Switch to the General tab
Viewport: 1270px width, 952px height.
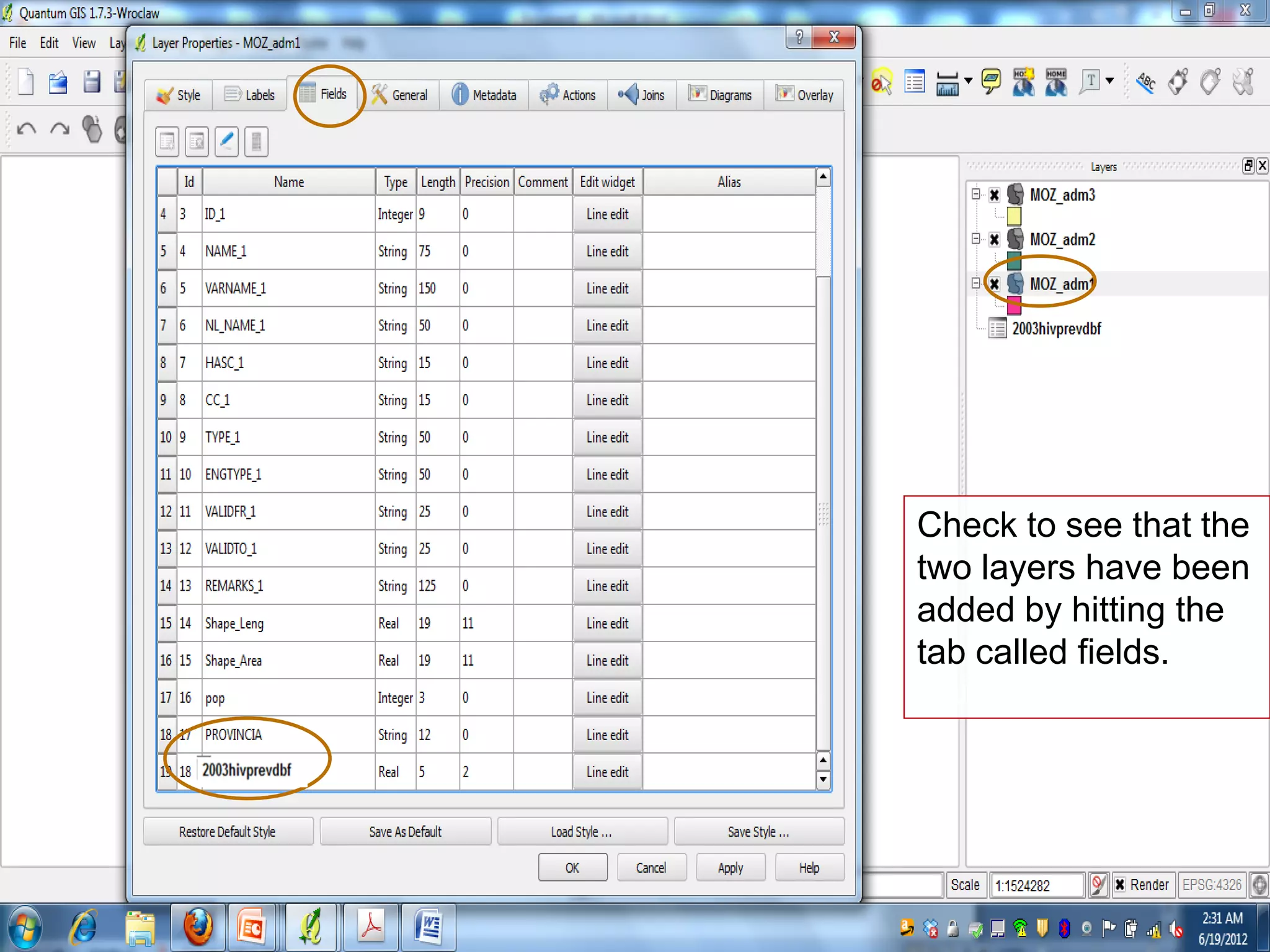pos(399,95)
